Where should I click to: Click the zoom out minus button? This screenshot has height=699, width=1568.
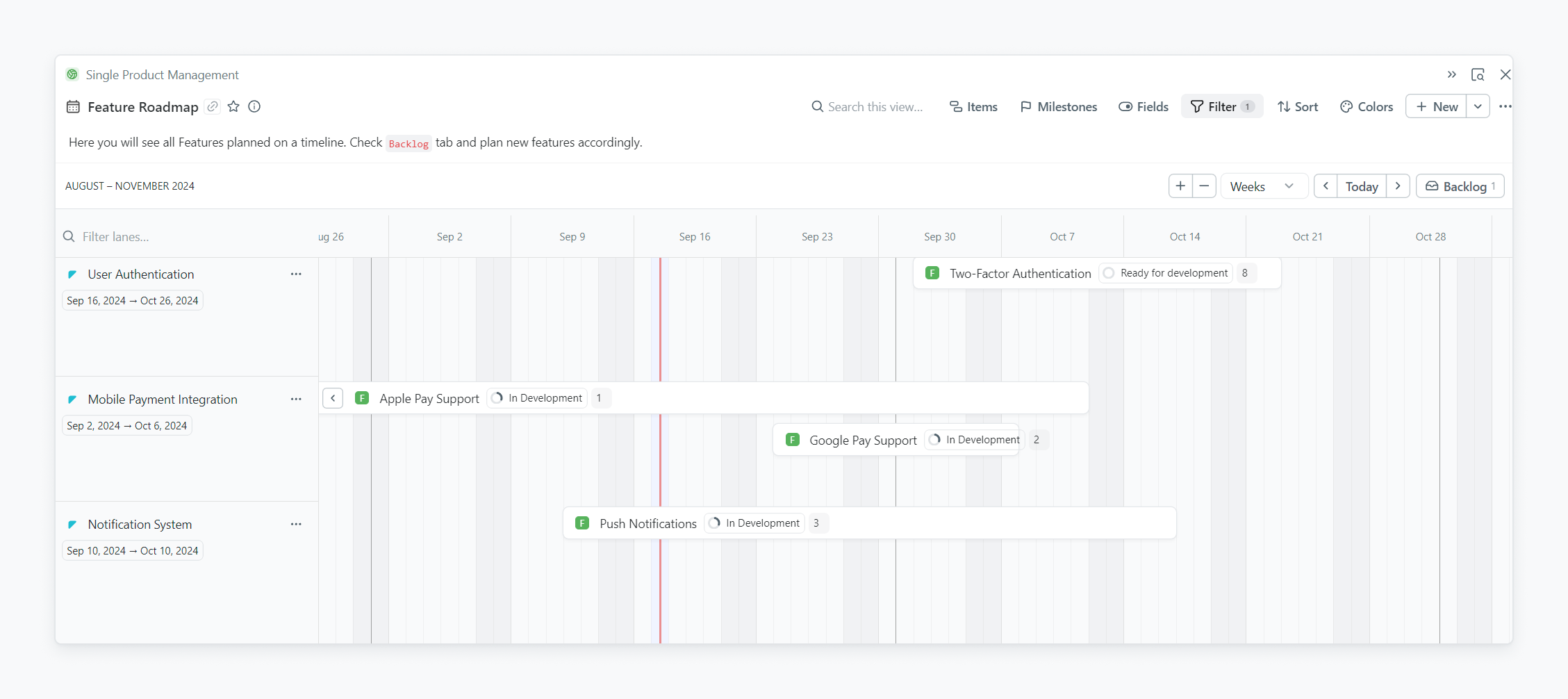pyautogui.click(x=1204, y=186)
